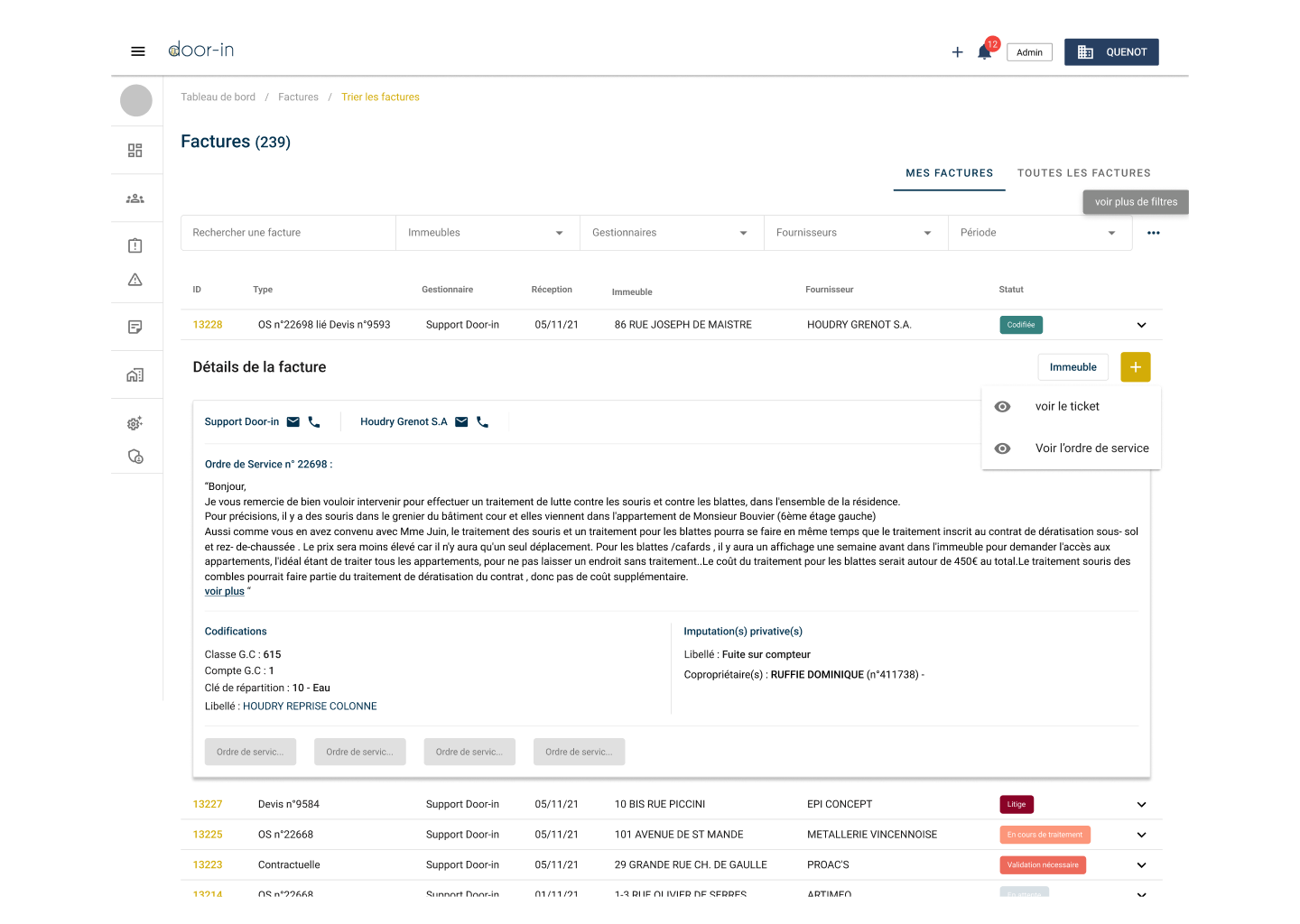Click the eye icon for Voir l'ordre de service
This screenshot has height=924, width=1300.
point(1002,448)
